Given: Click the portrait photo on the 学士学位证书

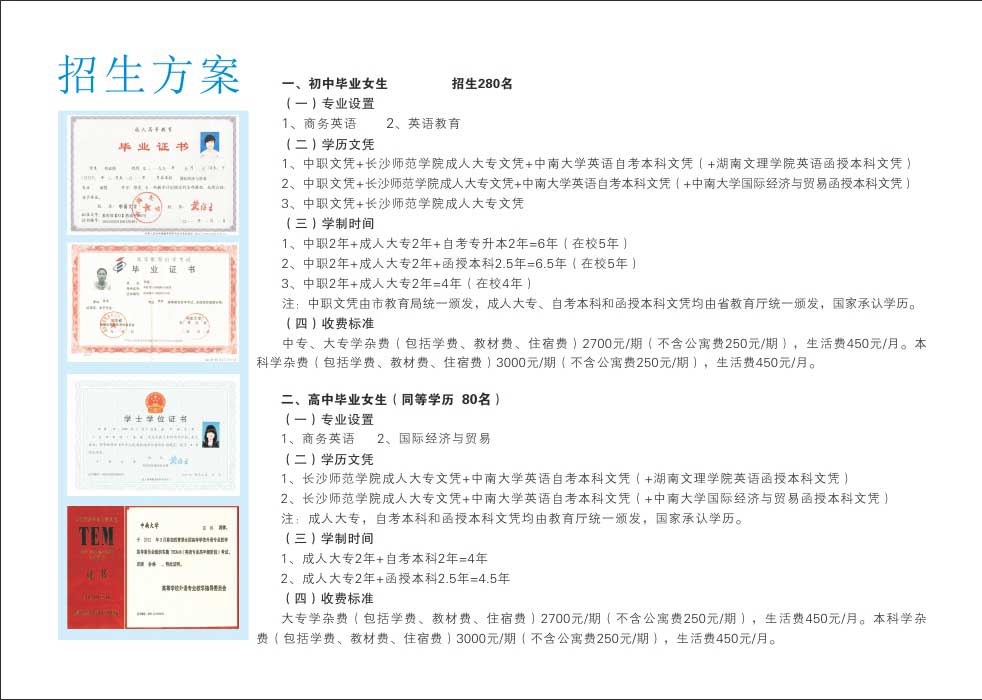Looking at the screenshot, I should [211, 435].
